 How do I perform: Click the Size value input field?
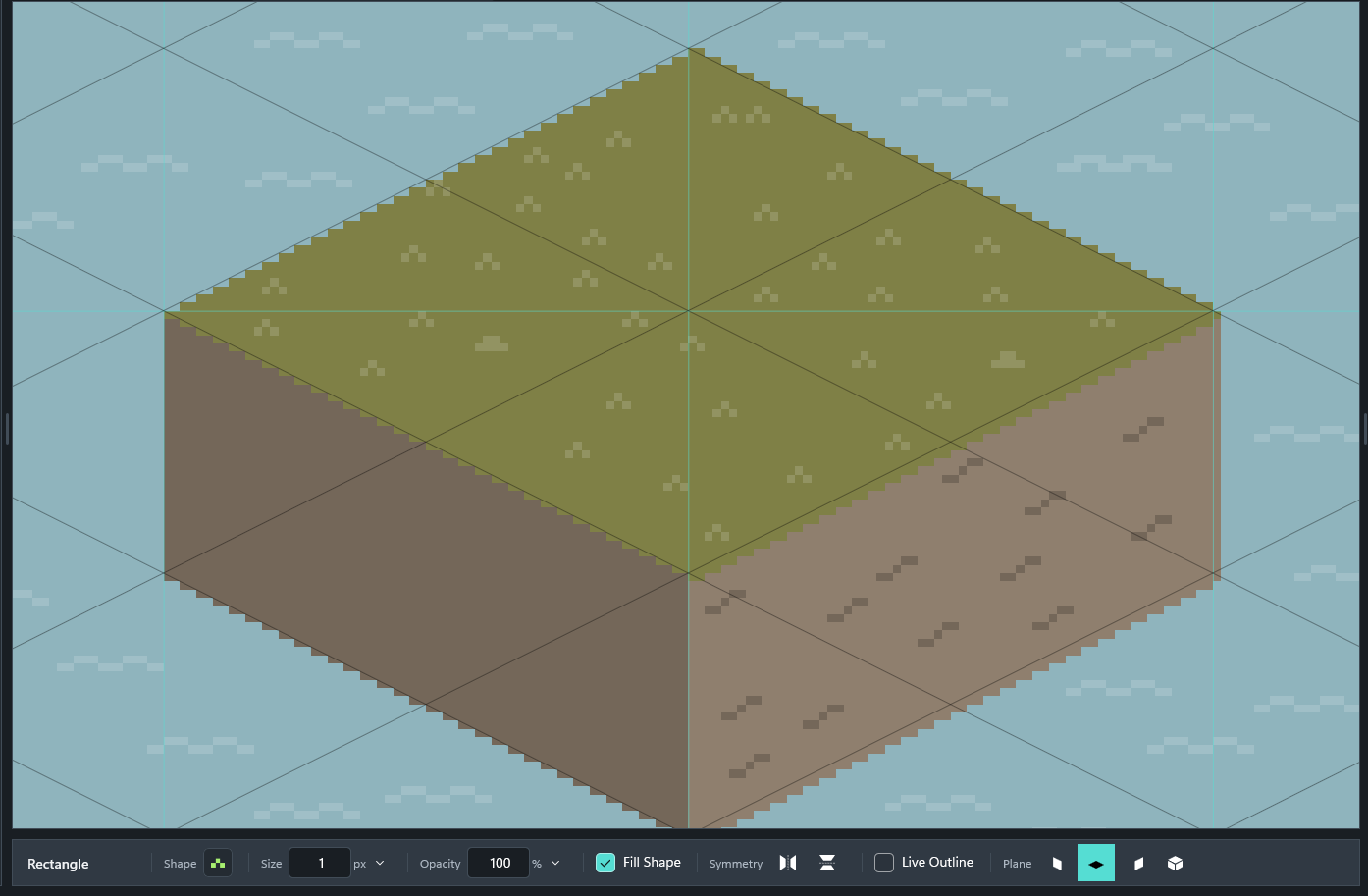pos(320,864)
